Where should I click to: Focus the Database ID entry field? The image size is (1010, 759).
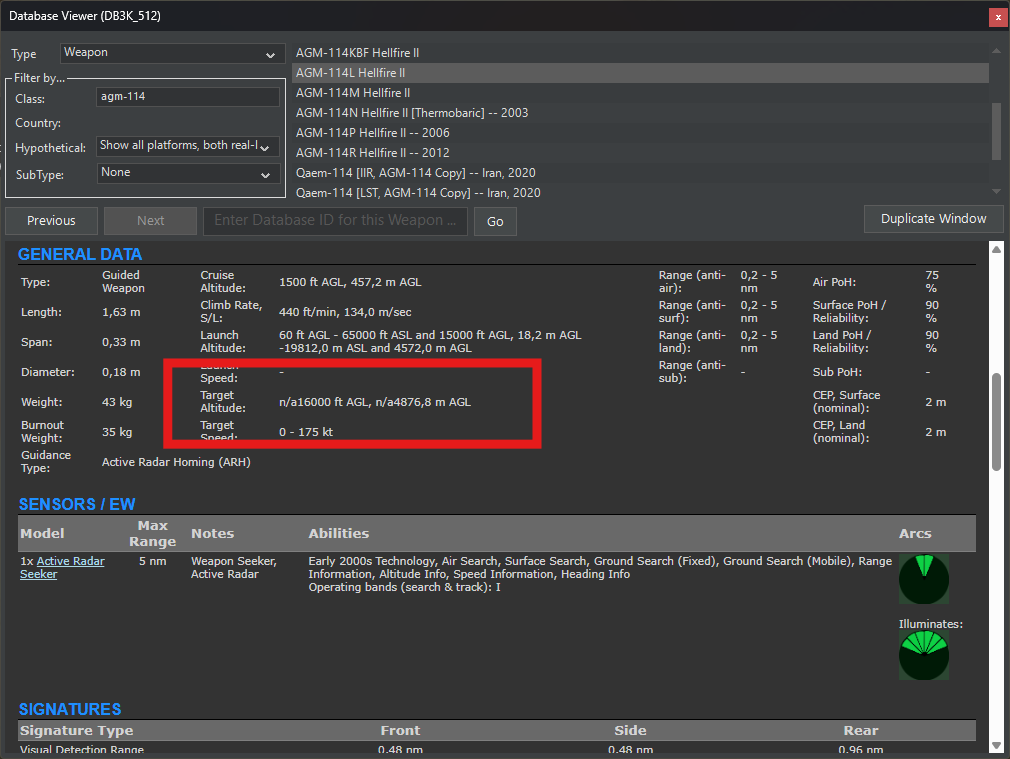pos(335,221)
